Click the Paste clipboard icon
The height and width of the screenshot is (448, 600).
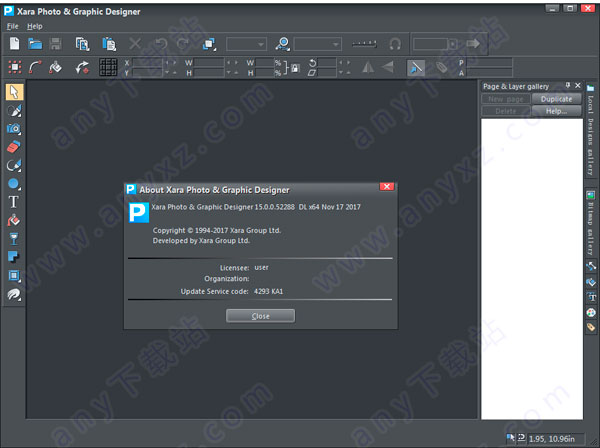click(x=109, y=44)
